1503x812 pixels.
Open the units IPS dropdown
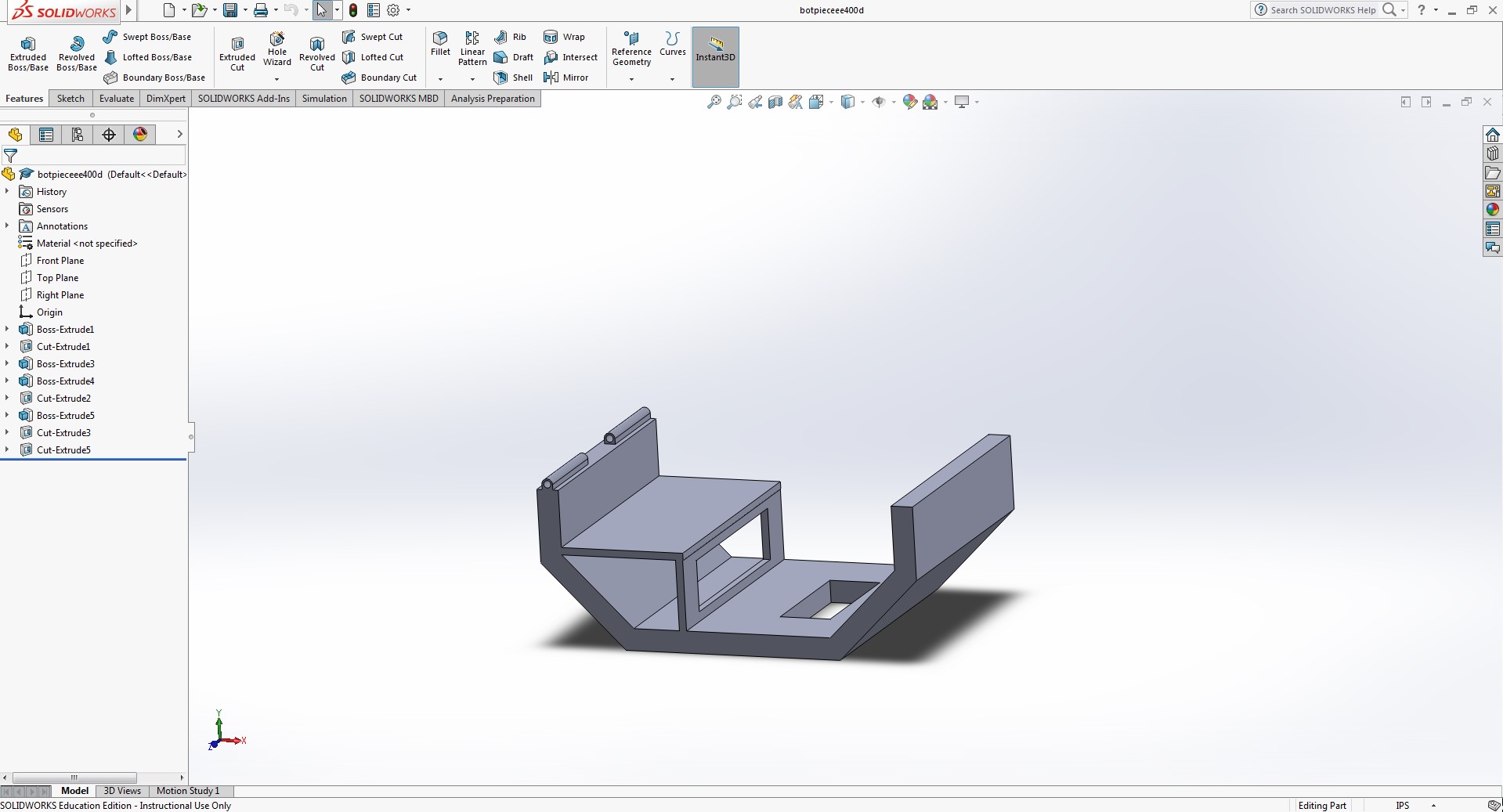pos(1433,805)
